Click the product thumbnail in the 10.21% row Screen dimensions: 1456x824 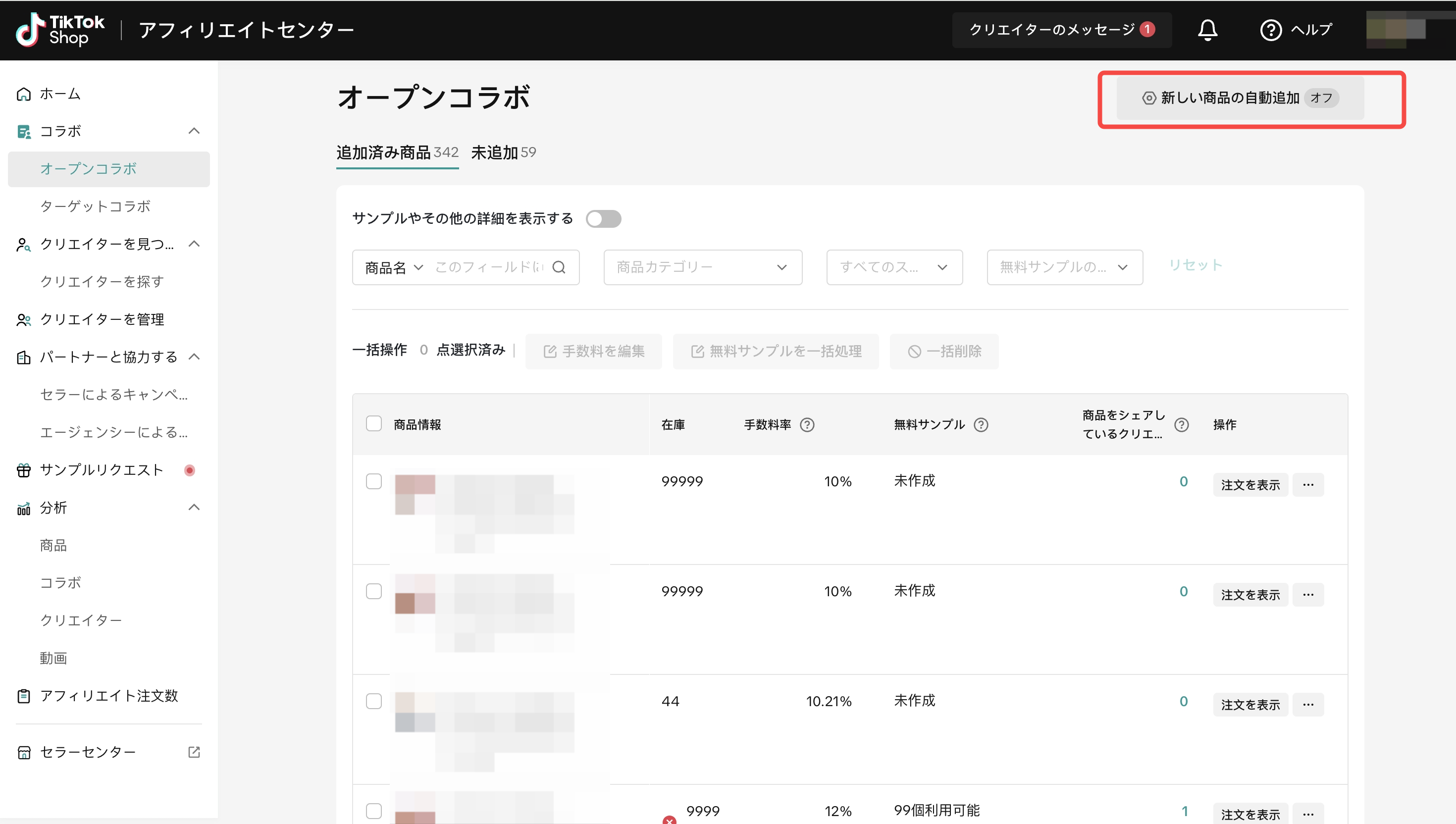coord(415,712)
